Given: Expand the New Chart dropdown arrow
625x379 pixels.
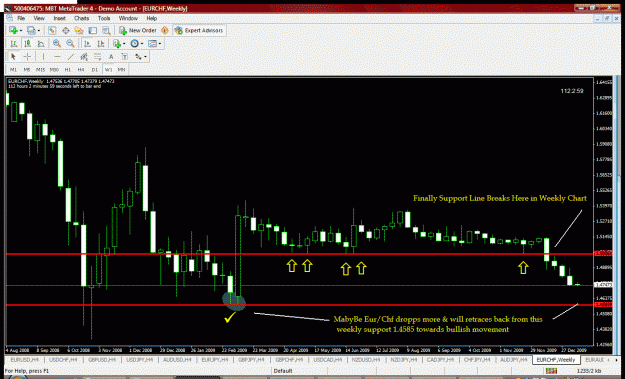Looking at the screenshot, I should (x=20, y=31).
